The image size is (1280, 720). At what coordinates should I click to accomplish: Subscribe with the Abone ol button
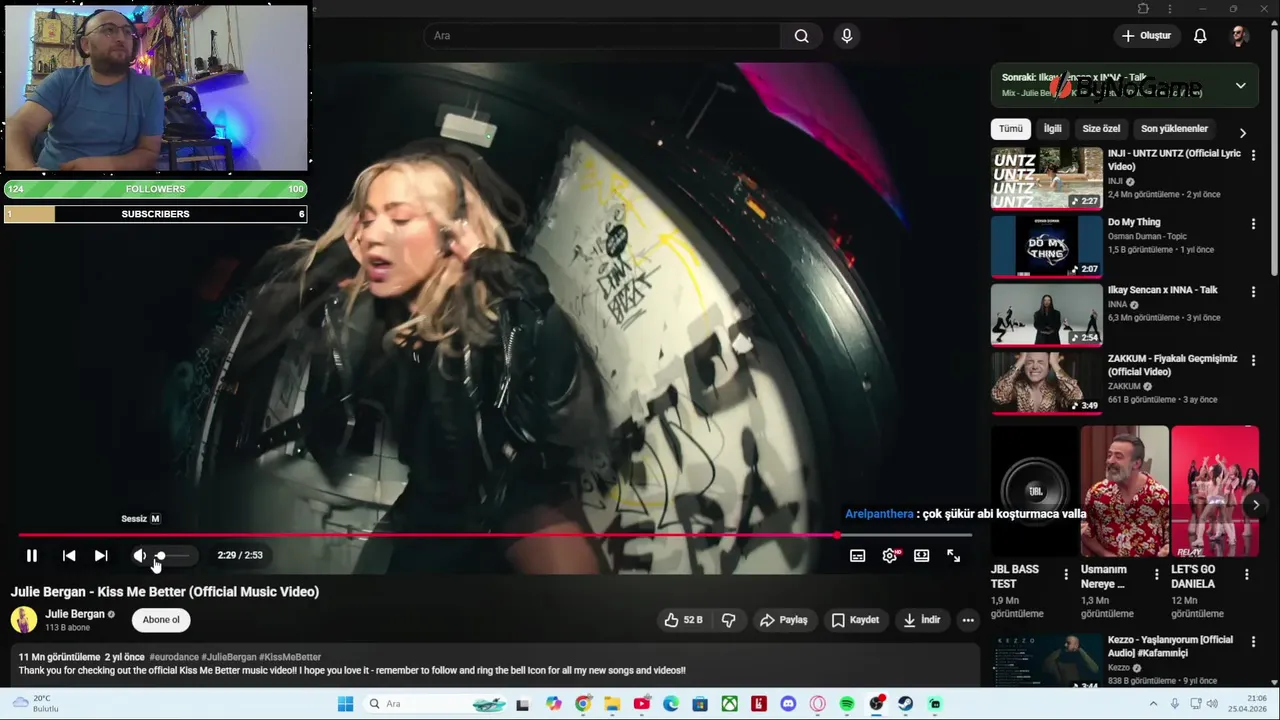(161, 620)
